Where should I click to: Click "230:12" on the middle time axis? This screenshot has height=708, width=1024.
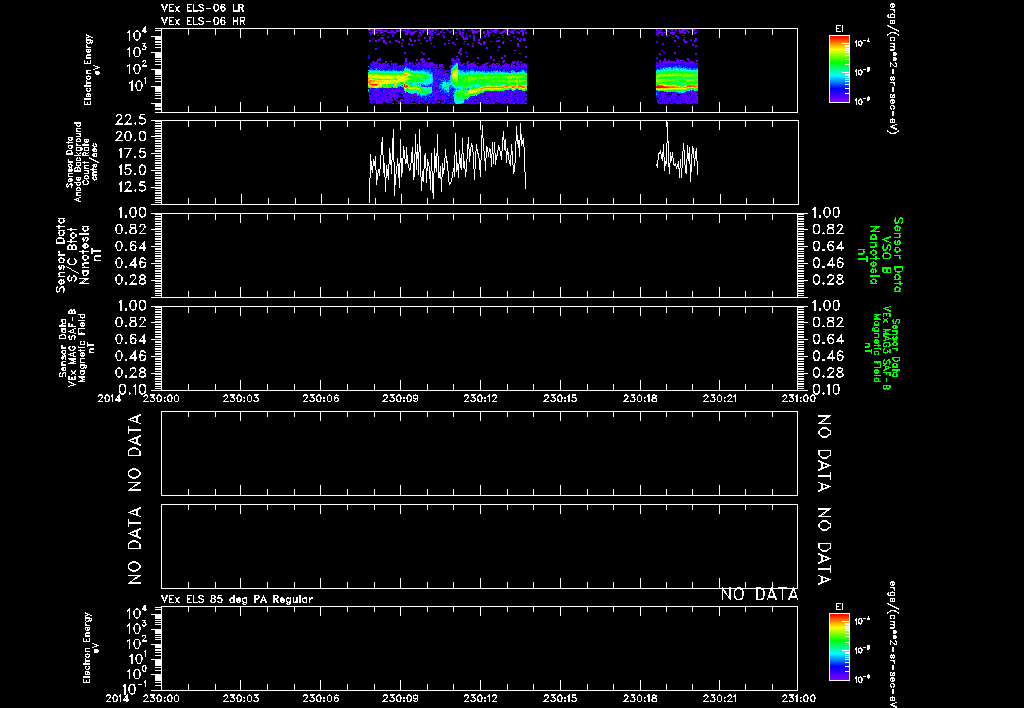point(481,397)
